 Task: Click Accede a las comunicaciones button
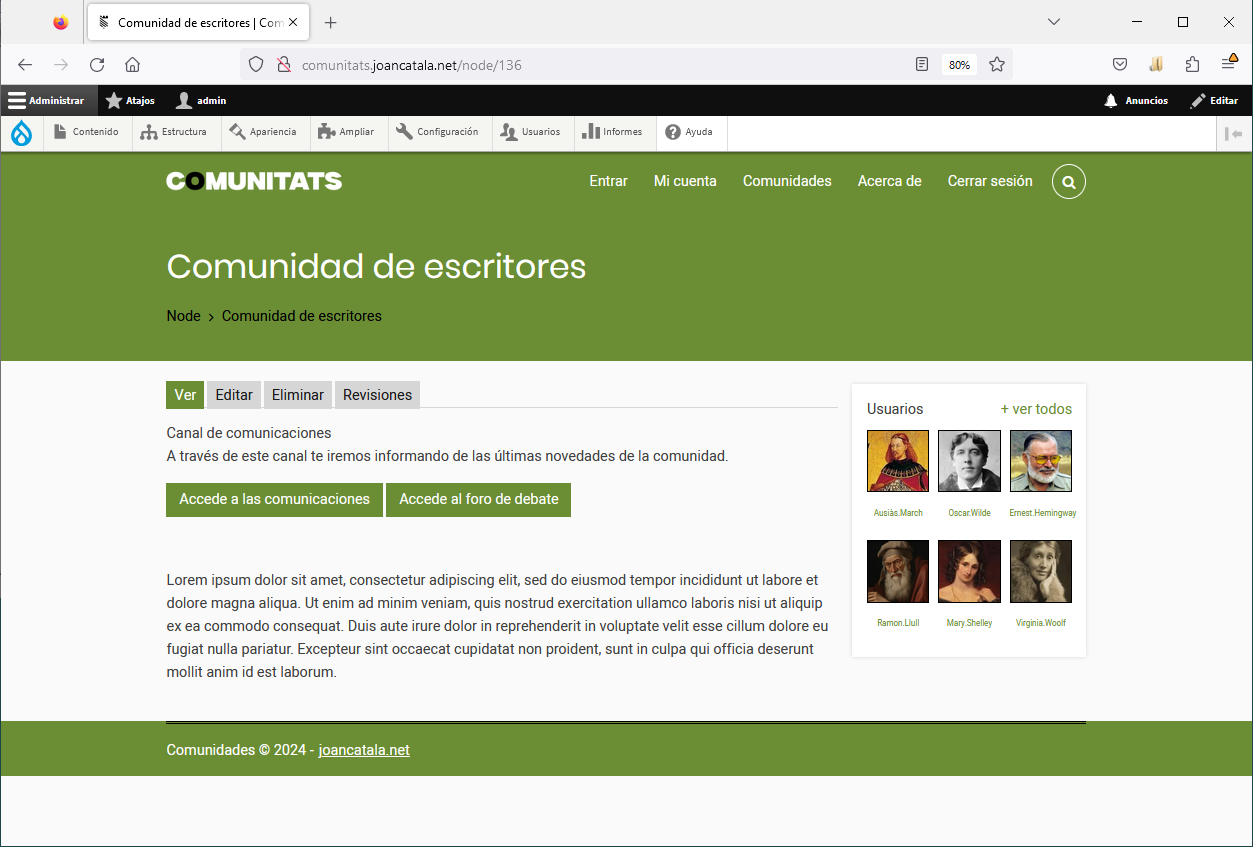(x=274, y=499)
